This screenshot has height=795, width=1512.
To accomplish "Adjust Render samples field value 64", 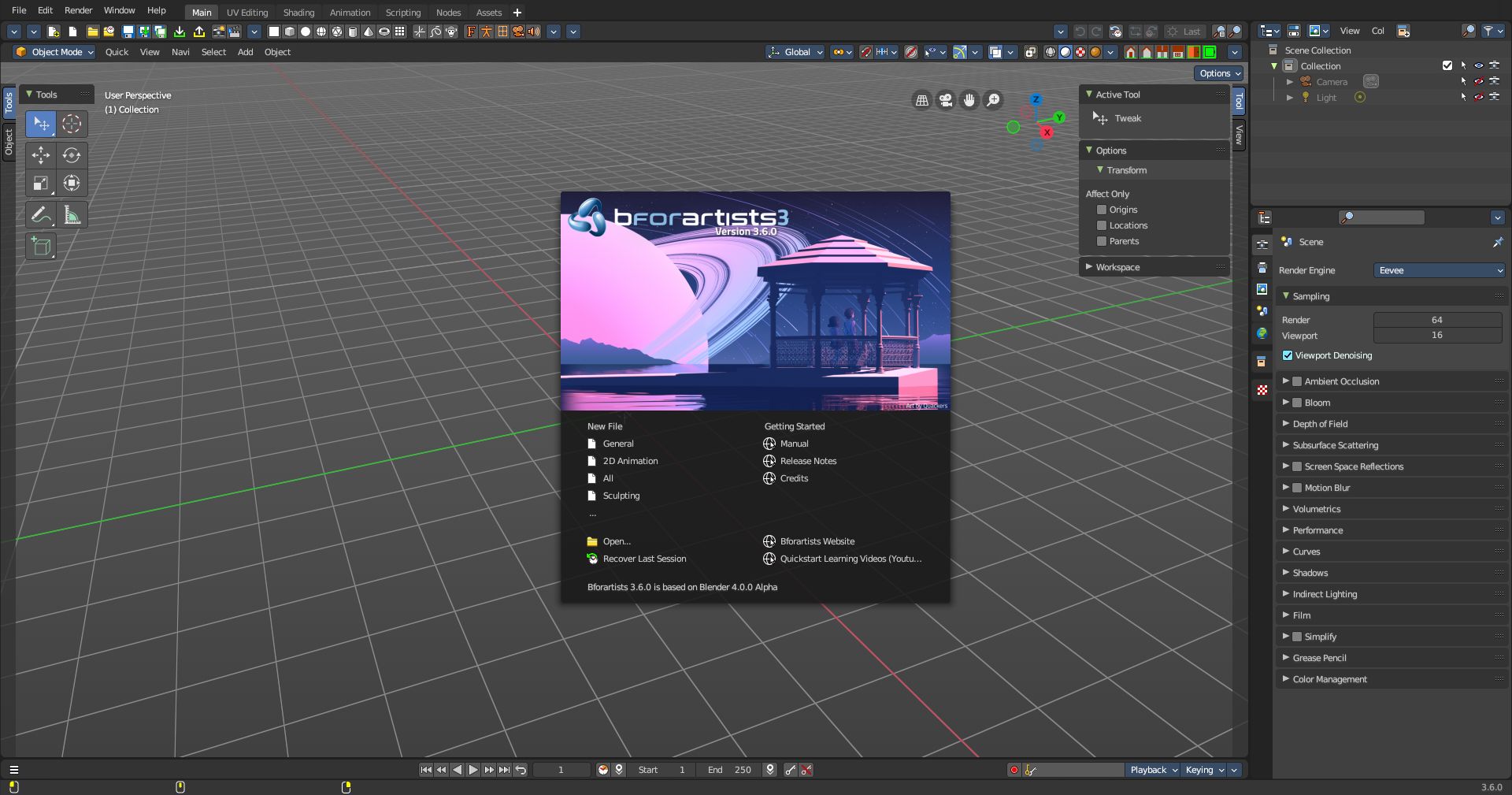I will pos(1437,320).
